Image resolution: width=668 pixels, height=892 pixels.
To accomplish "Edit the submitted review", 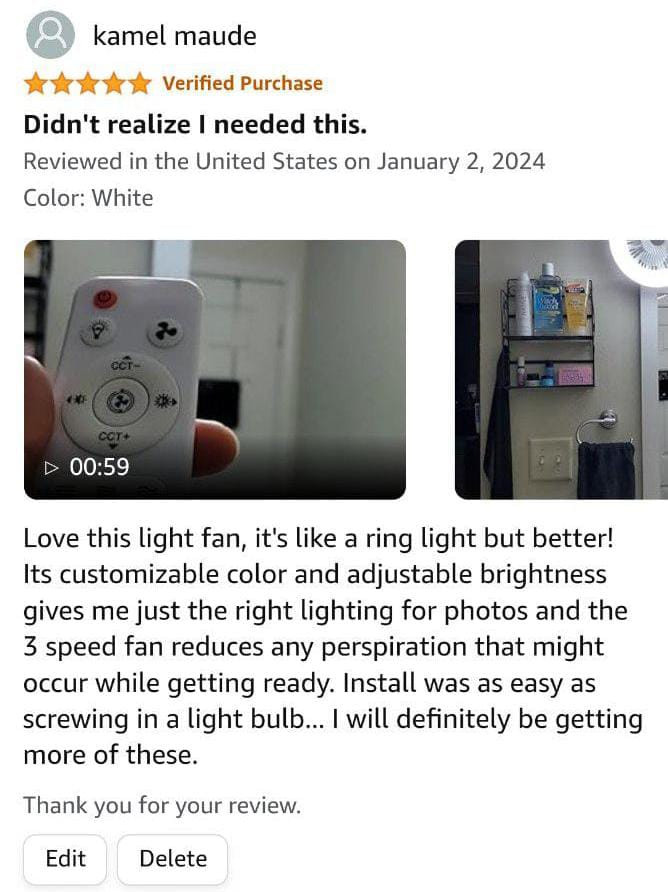I will [x=65, y=858].
